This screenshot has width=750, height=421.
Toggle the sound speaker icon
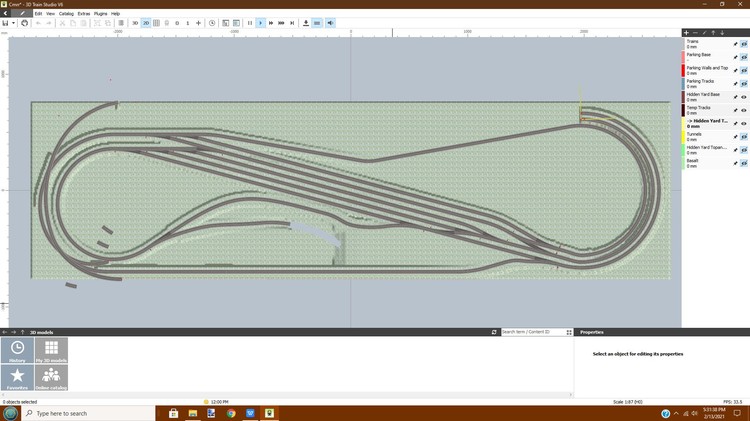pos(330,22)
